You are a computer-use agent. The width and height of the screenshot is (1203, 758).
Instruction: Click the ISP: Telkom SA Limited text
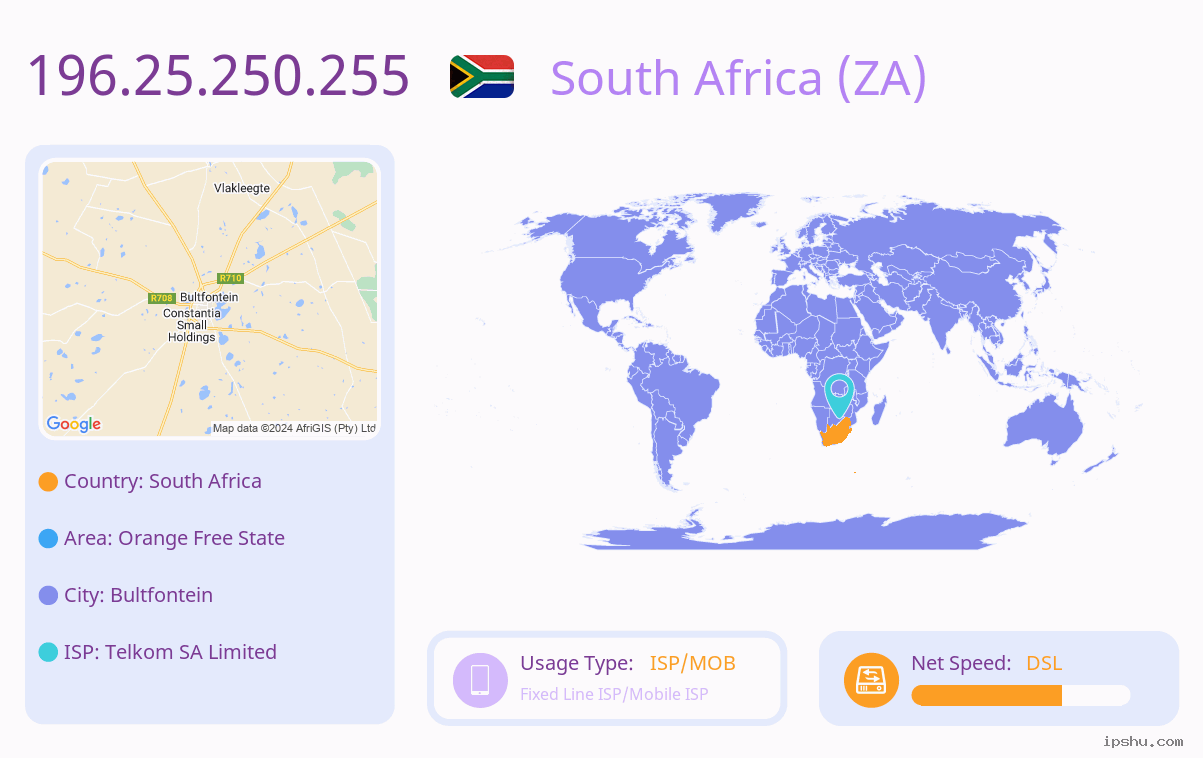tap(170, 652)
